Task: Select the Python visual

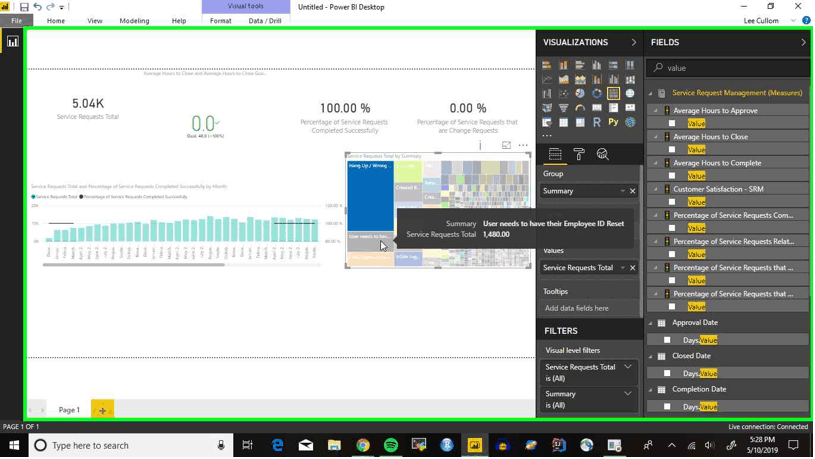Action: (613, 123)
